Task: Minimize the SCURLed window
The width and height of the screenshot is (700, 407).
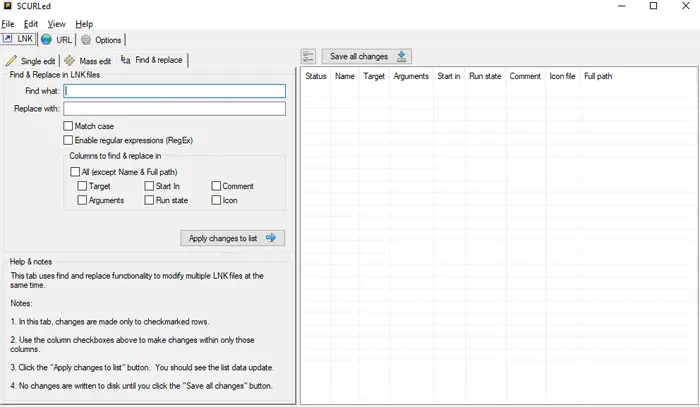Action: coord(621,6)
